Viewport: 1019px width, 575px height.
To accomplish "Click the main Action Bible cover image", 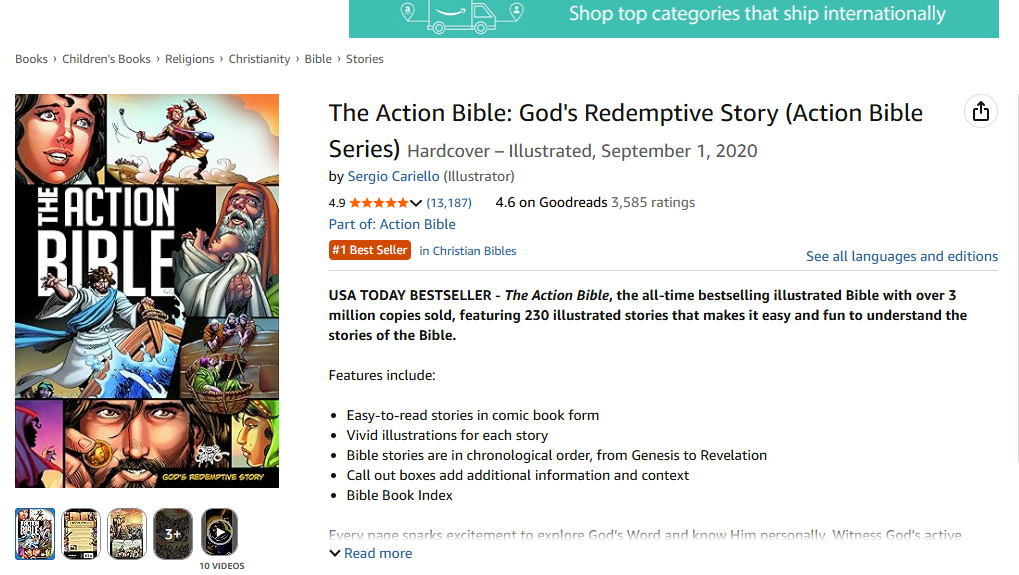I will click(x=147, y=291).
